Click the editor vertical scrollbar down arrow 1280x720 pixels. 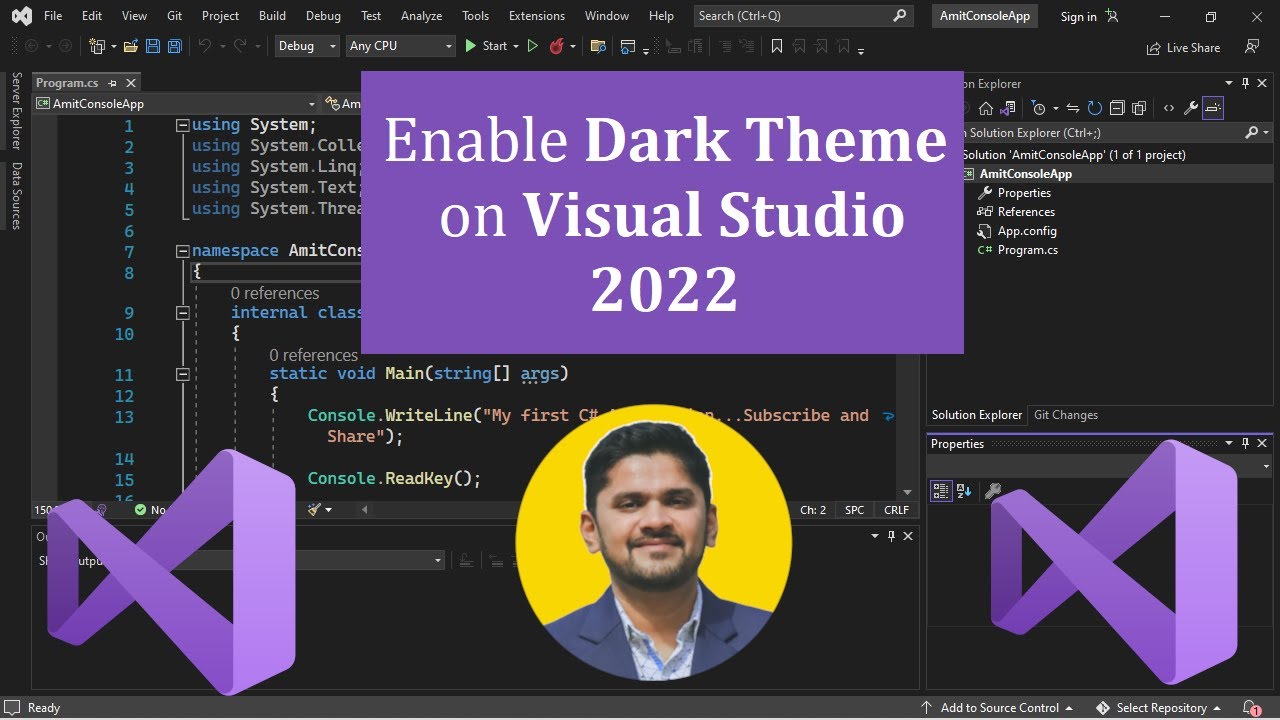tap(908, 492)
